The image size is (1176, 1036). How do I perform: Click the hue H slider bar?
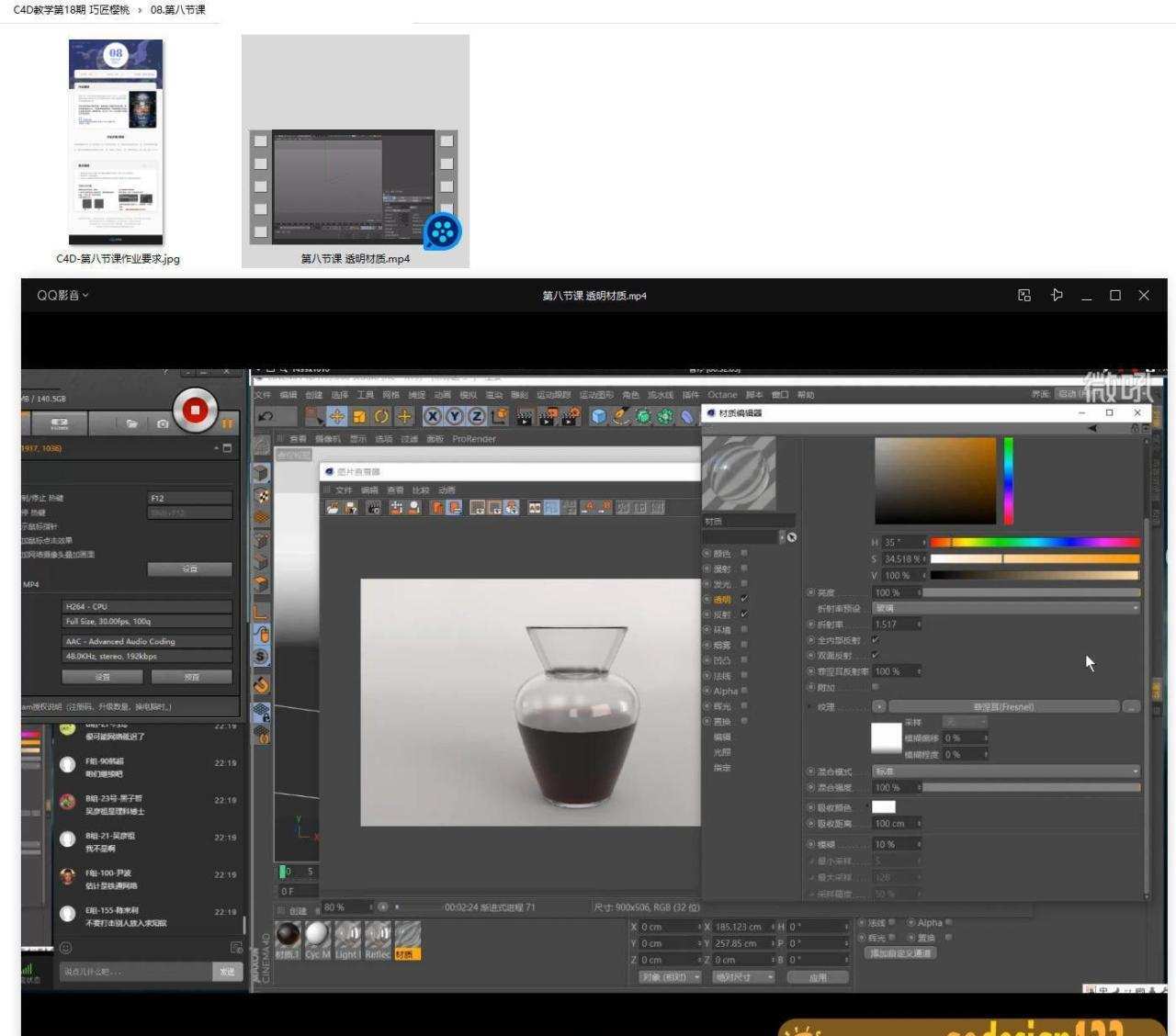[x=1035, y=543]
